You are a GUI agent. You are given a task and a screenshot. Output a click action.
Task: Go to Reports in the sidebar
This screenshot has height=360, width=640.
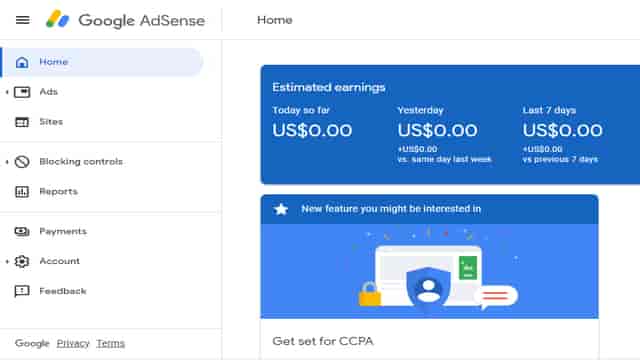[58, 191]
